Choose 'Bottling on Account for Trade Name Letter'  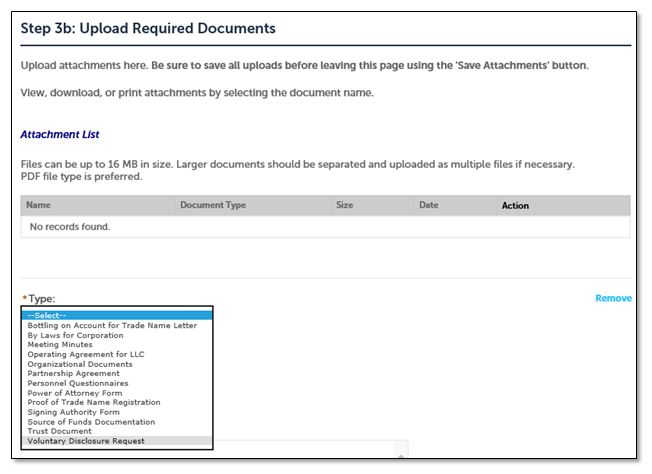click(x=117, y=325)
